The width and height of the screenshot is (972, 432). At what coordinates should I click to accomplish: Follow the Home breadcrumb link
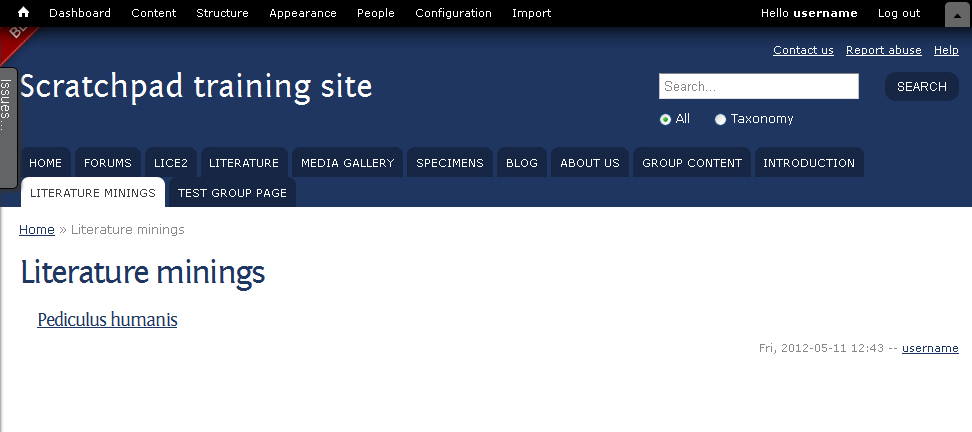[37, 230]
